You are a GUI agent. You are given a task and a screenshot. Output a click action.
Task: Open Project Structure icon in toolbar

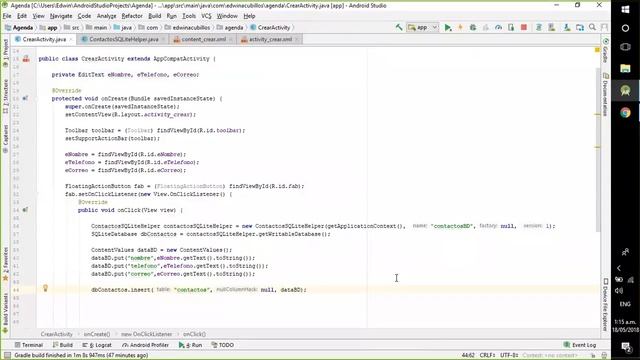click(580, 27)
